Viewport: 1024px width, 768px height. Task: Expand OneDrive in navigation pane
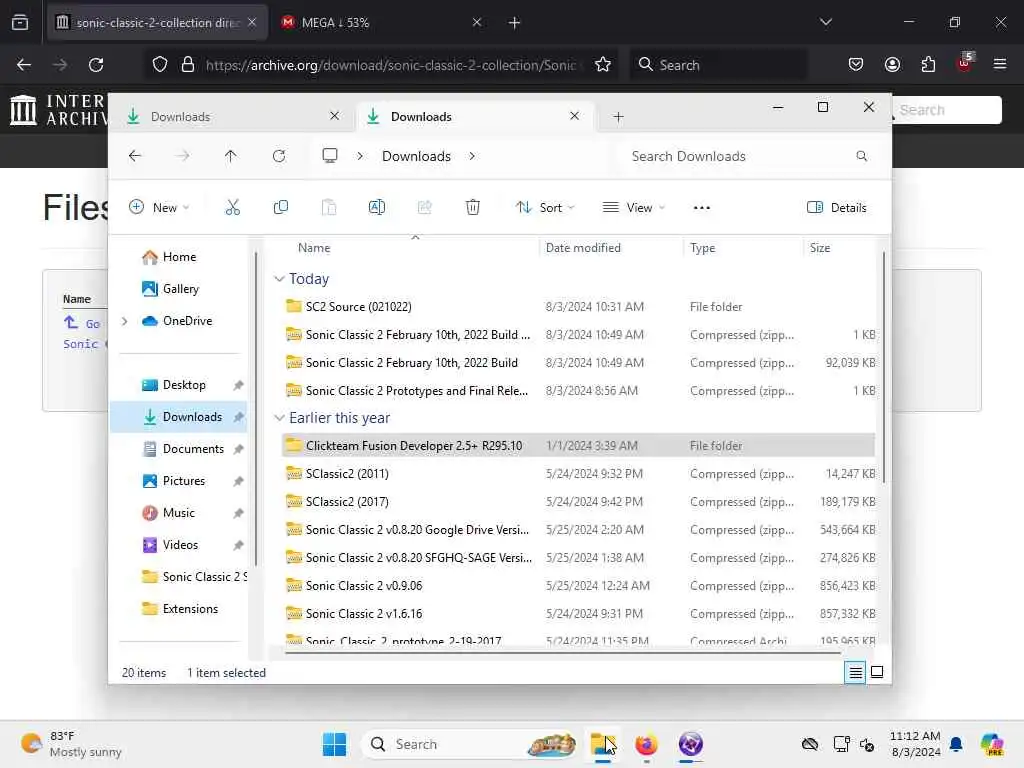tap(125, 321)
